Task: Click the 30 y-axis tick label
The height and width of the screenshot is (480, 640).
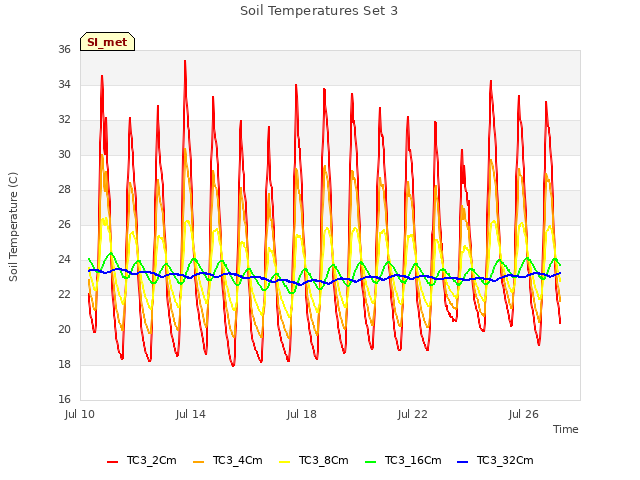Action: click(x=64, y=155)
